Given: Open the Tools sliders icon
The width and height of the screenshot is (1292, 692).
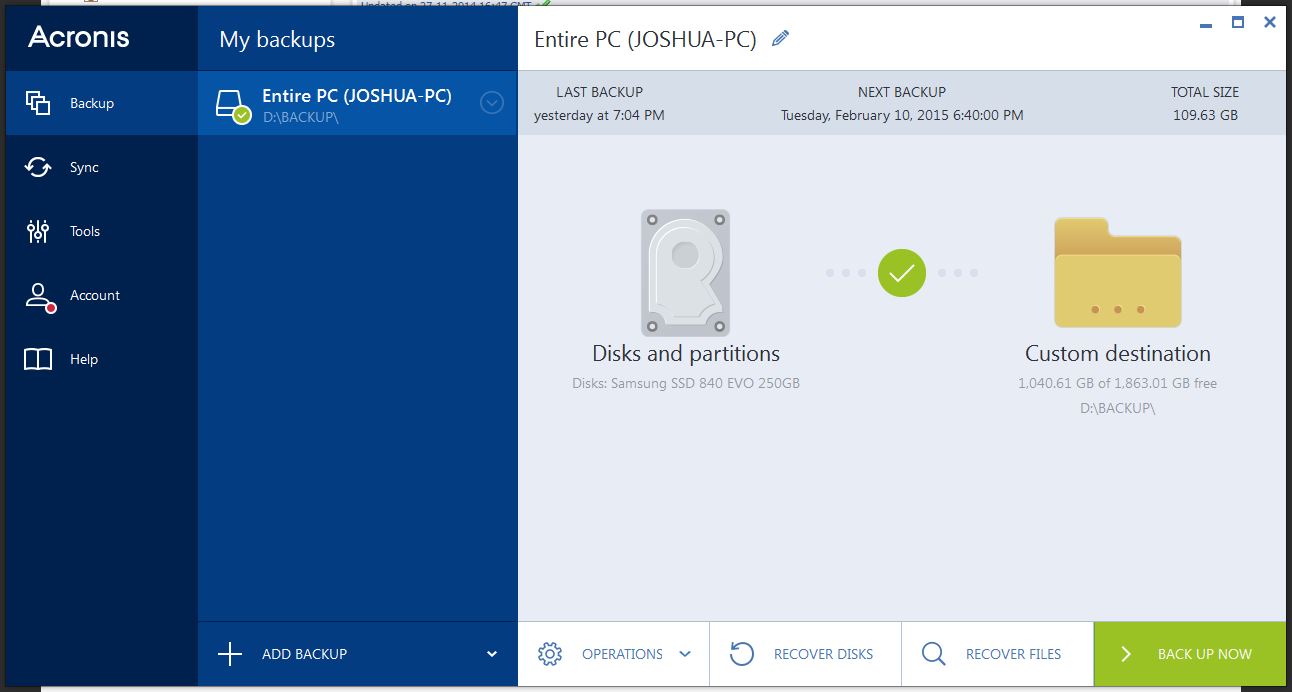Looking at the screenshot, I should 38,231.
